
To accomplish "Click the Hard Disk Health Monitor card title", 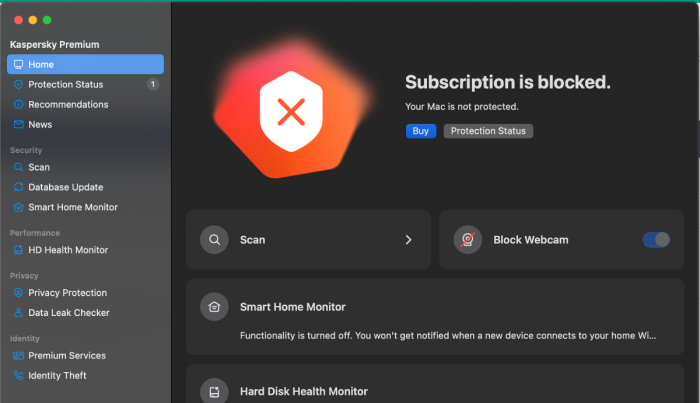I will pyautogui.click(x=304, y=391).
